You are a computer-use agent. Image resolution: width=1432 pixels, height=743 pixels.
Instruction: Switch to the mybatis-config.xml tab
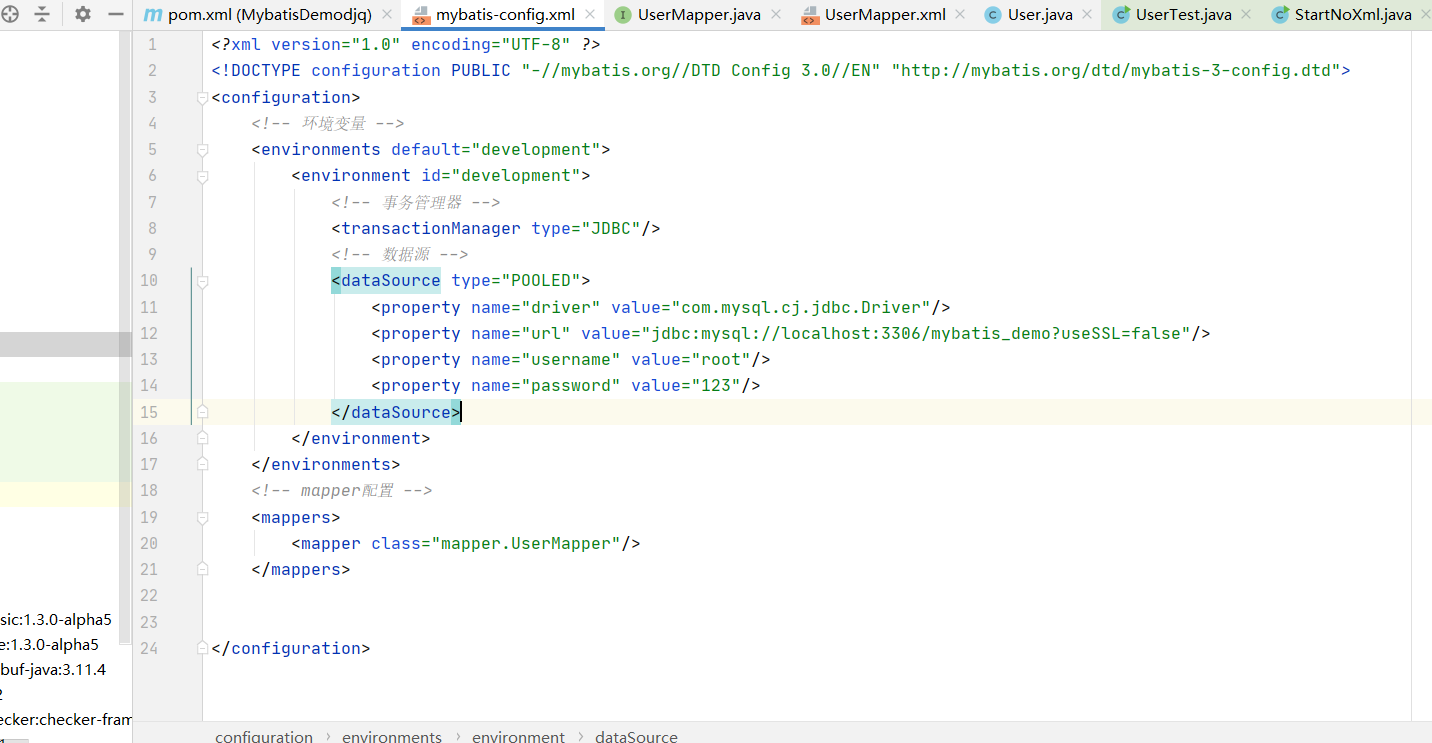point(505,15)
